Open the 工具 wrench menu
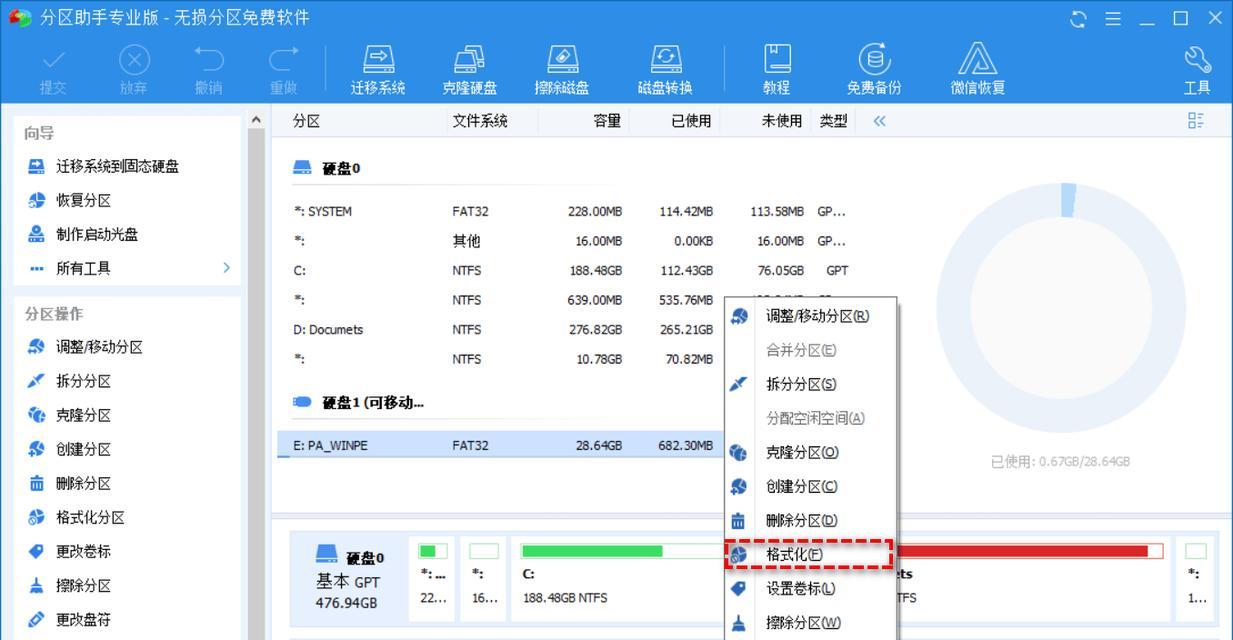The height and width of the screenshot is (640, 1233). [x=1197, y=69]
